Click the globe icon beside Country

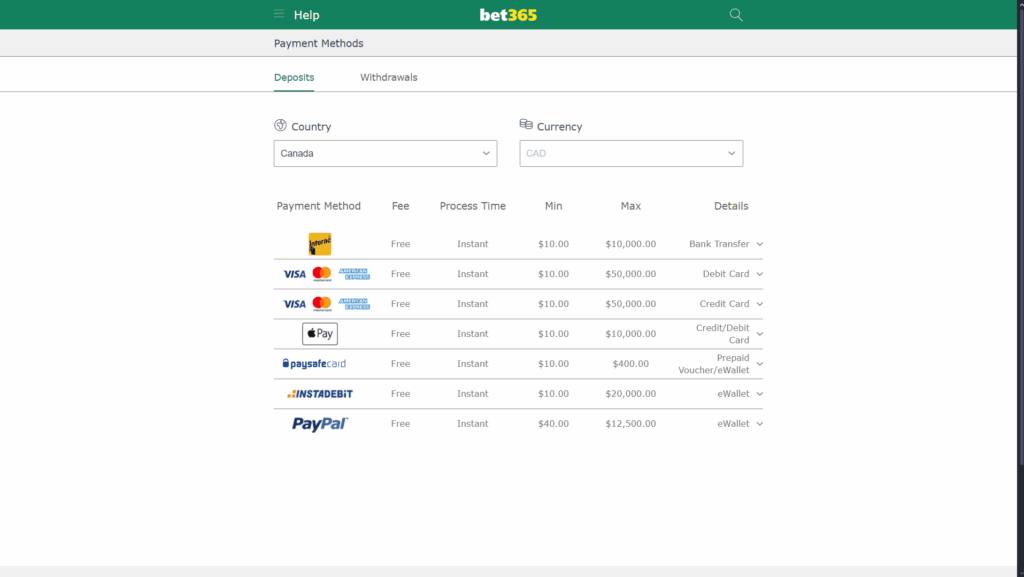279,125
